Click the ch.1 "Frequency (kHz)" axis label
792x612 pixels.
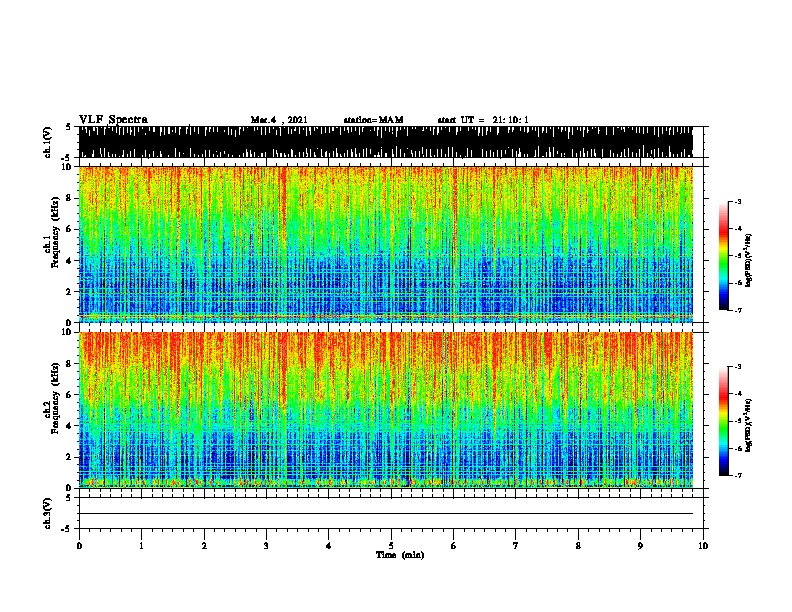pos(55,233)
